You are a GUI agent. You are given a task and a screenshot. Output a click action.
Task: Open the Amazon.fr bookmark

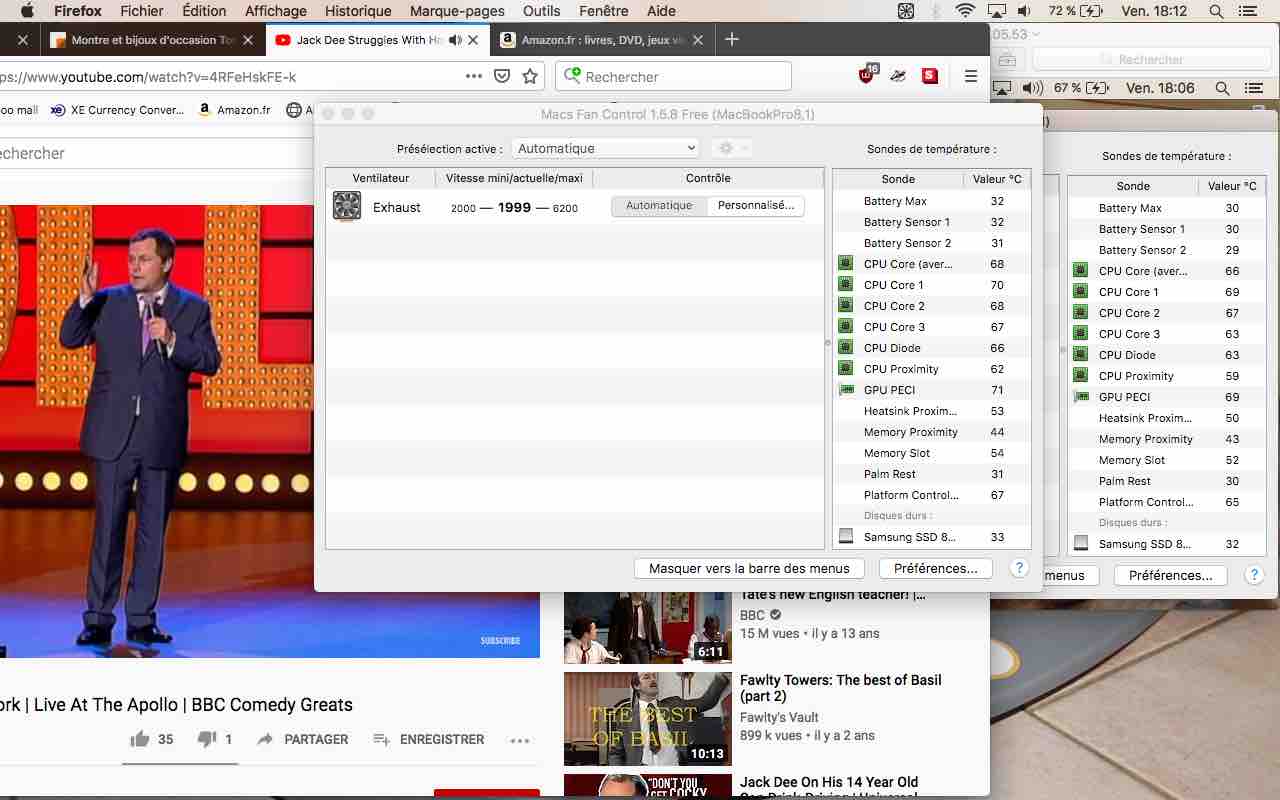(x=235, y=110)
